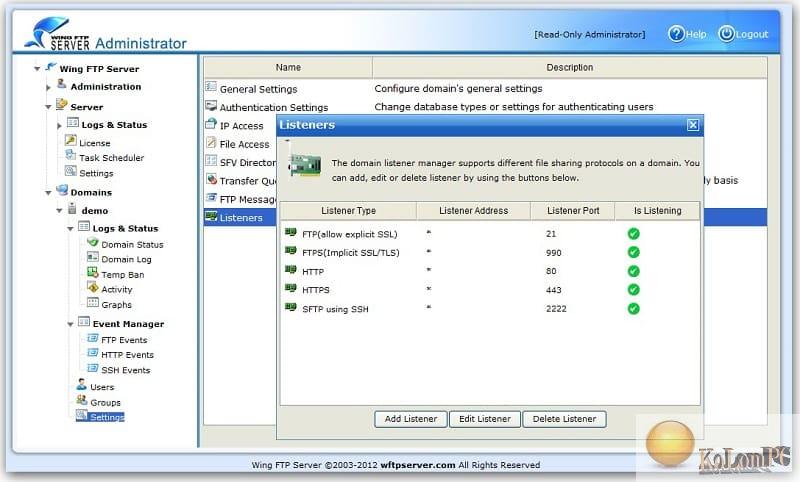The height and width of the screenshot is (482, 800).
Task: Click the Domain Log icon
Action: [93, 257]
